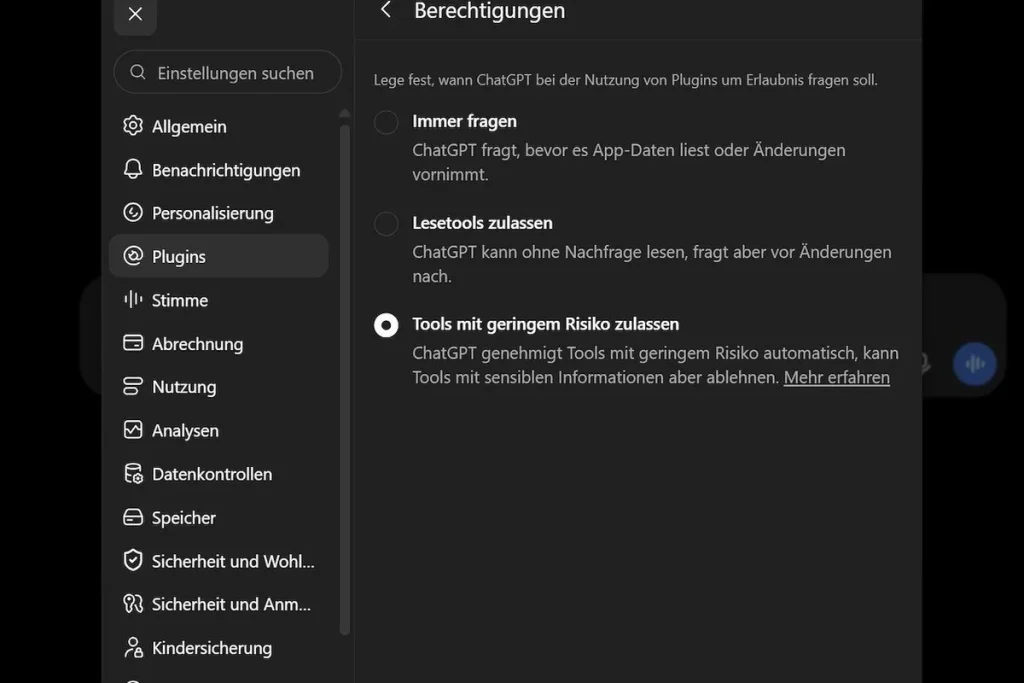The width and height of the screenshot is (1024, 683).
Task: Click the Einstellungen suchen search field
Action: point(227,72)
